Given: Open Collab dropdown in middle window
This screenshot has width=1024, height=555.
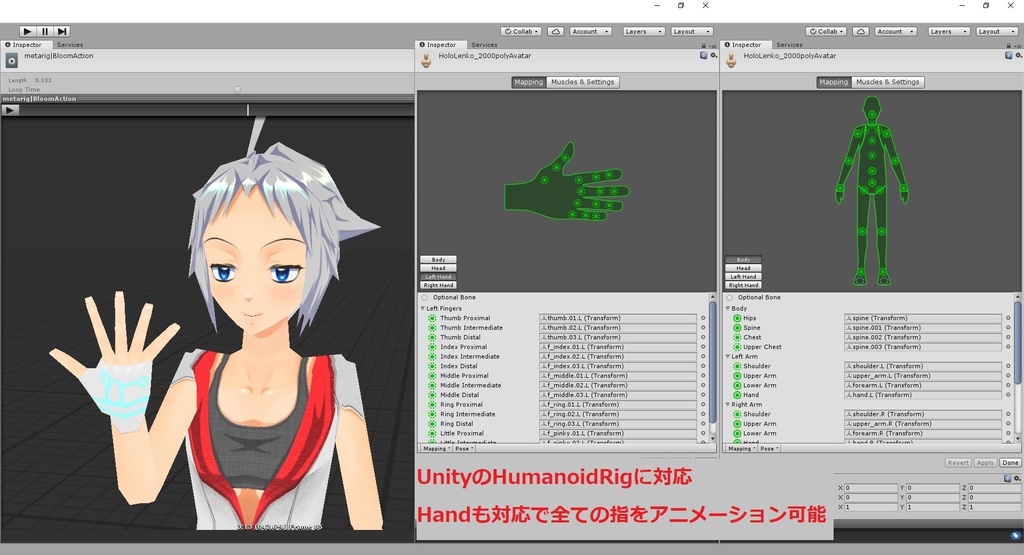Looking at the screenshot, I should [x=520, y=31].
